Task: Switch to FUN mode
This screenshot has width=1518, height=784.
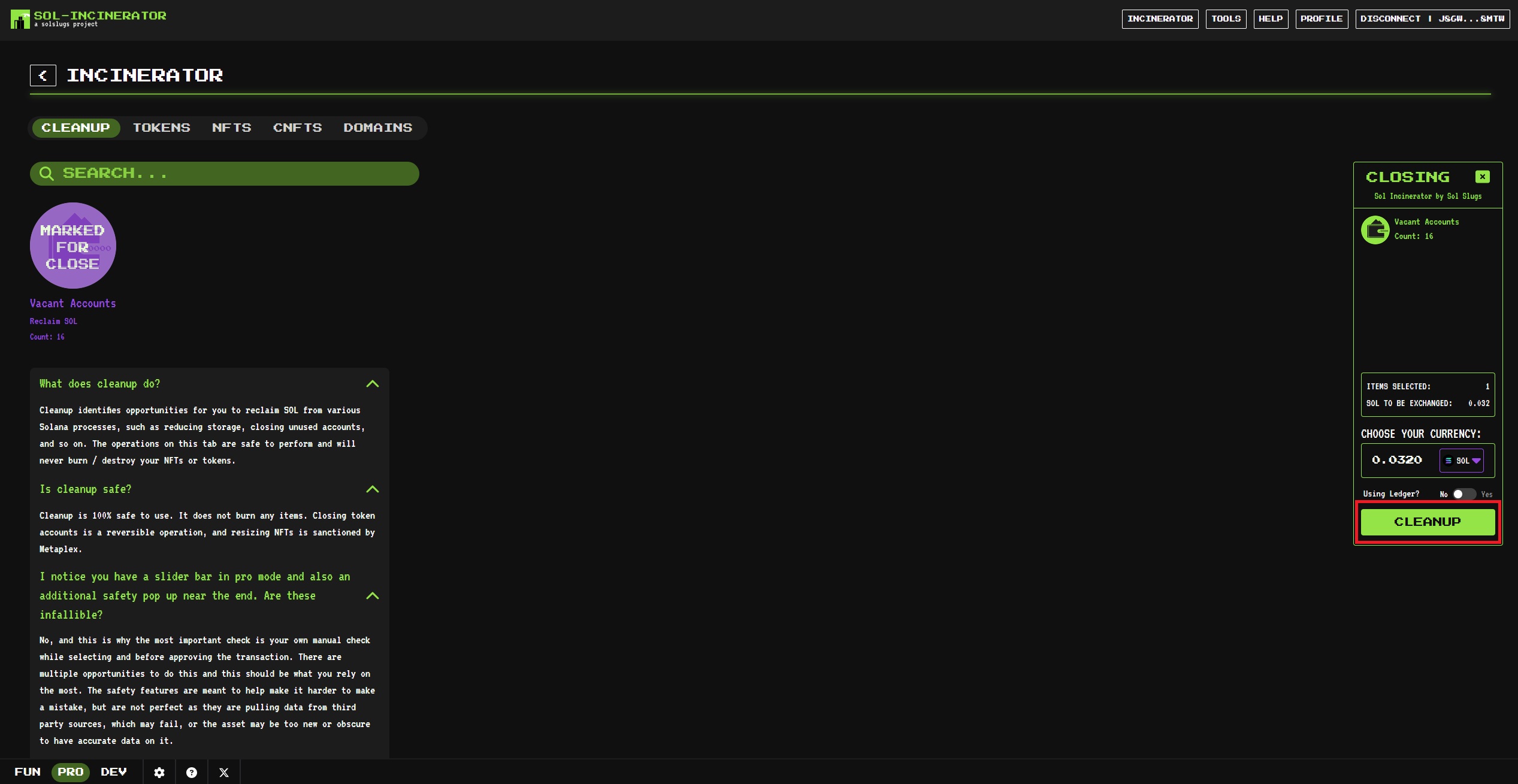Action: [28, 771]
